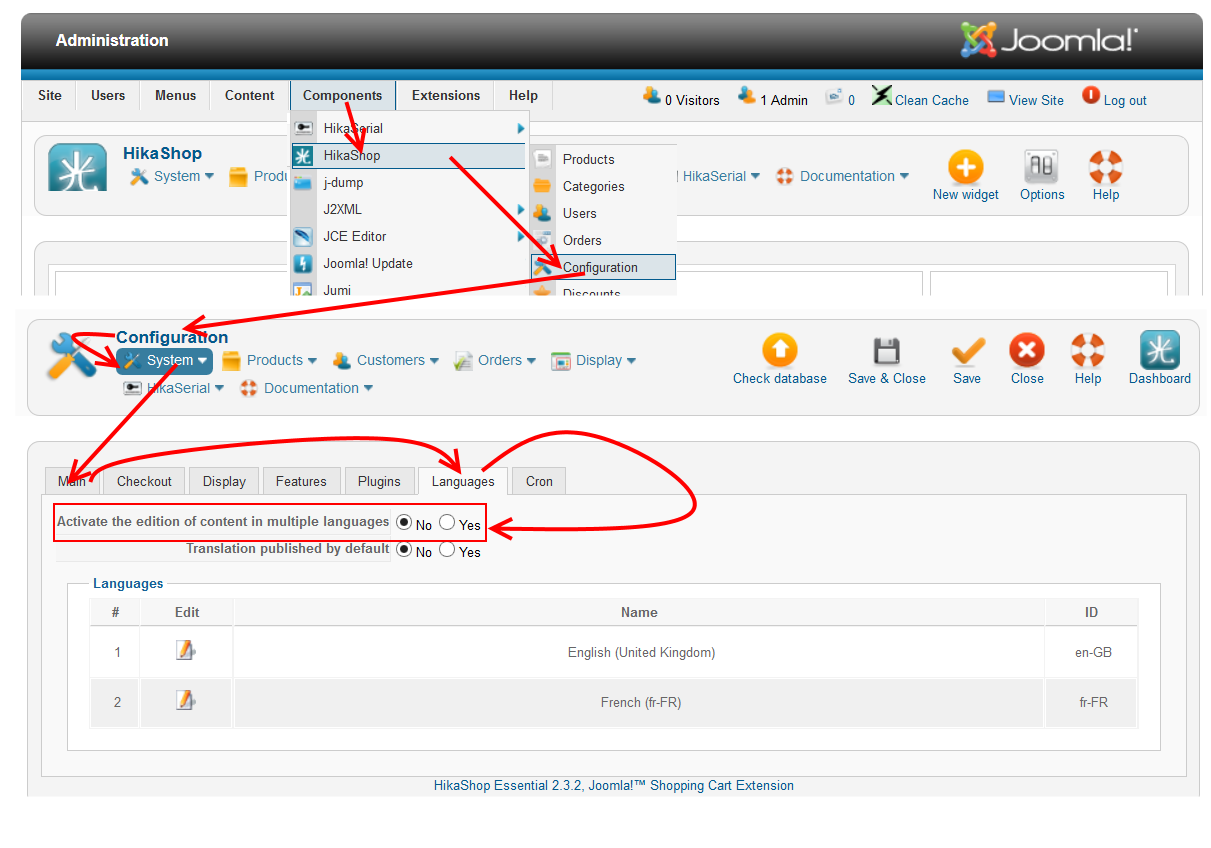
Task: Click the Save checkmark icon
Action: pos(967,351)
